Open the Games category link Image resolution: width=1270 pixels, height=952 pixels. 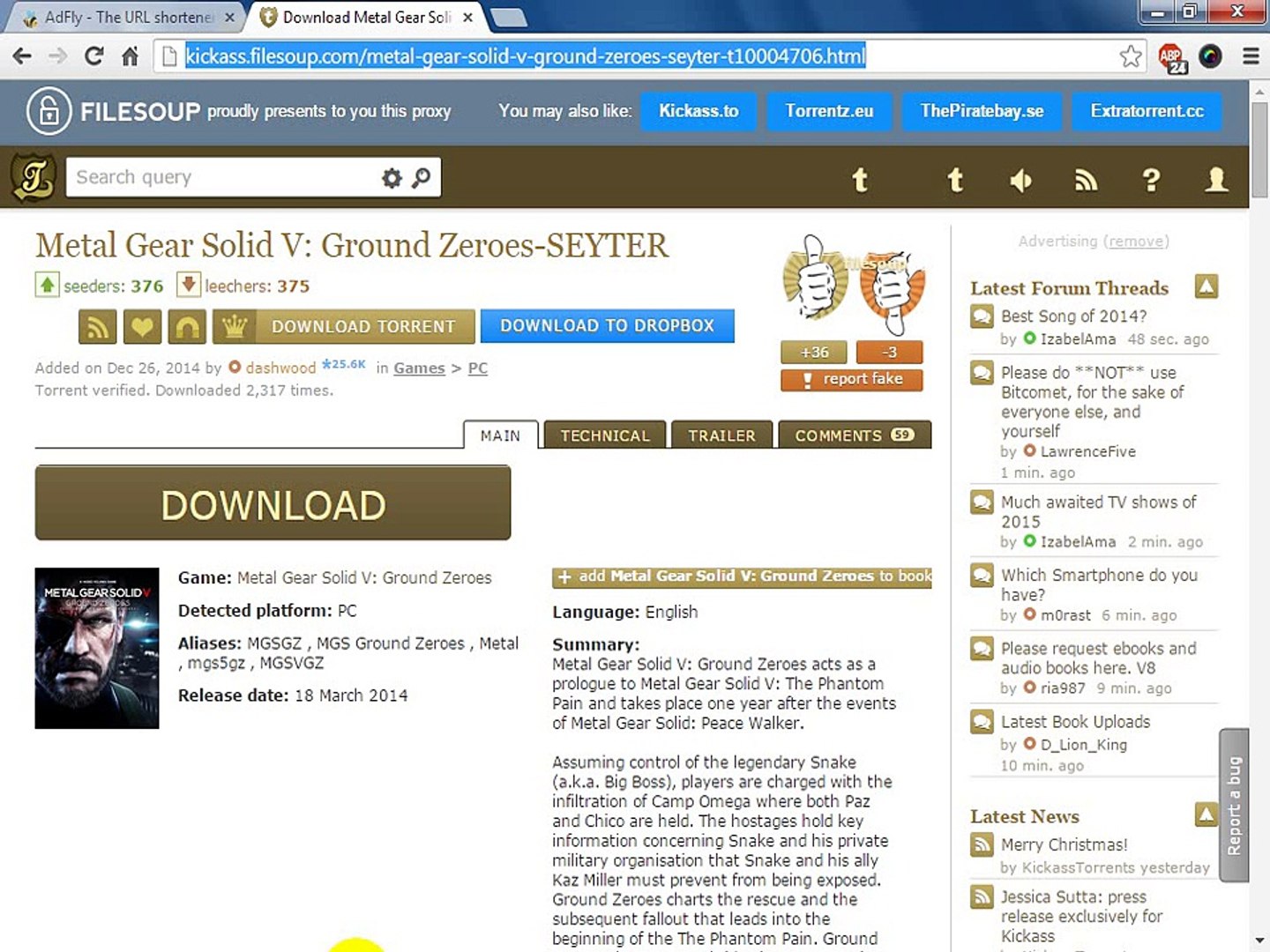point(419,368)
